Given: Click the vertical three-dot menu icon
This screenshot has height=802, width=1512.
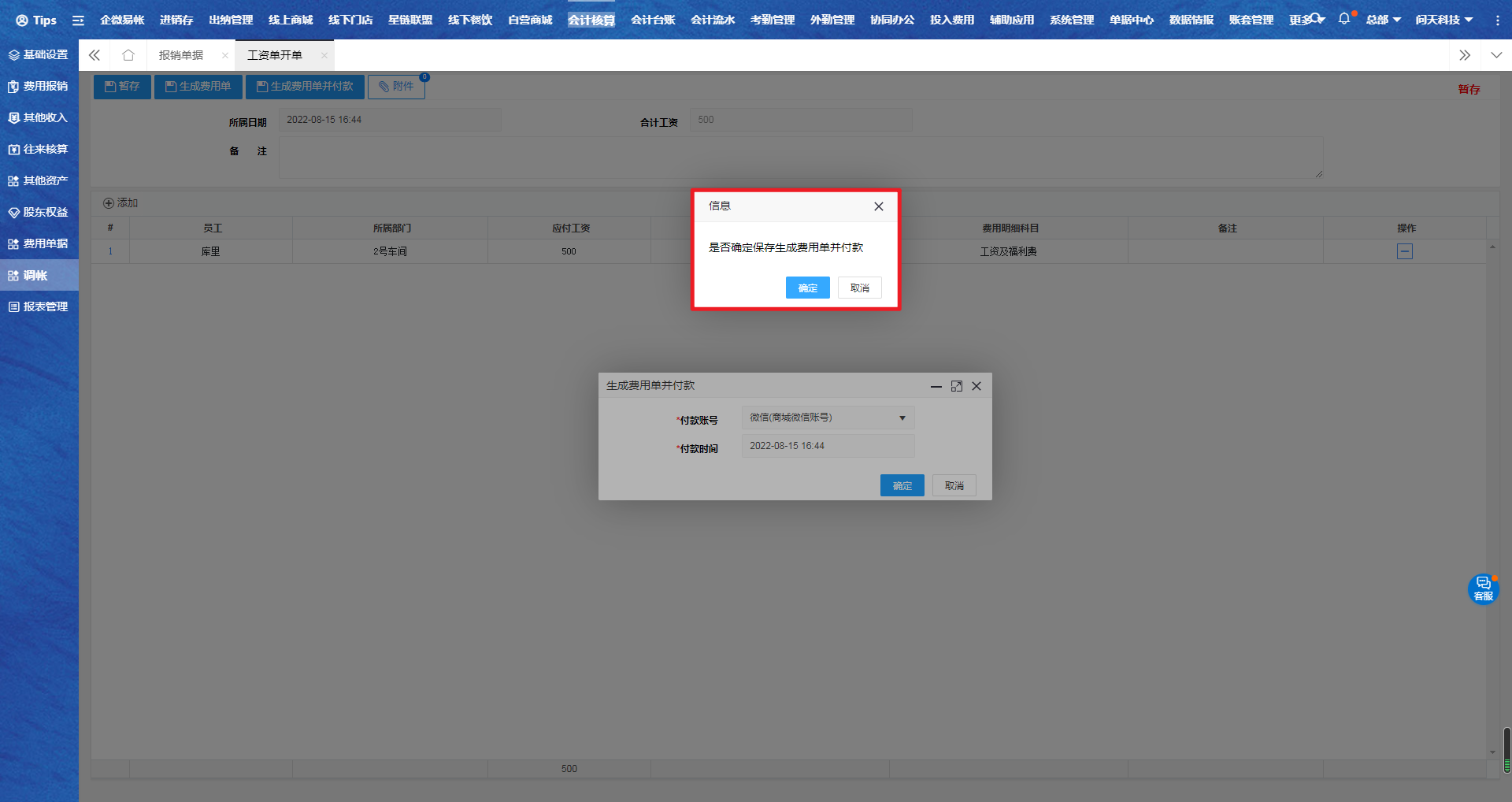Looking at the screenshot, I should 1497,20.
